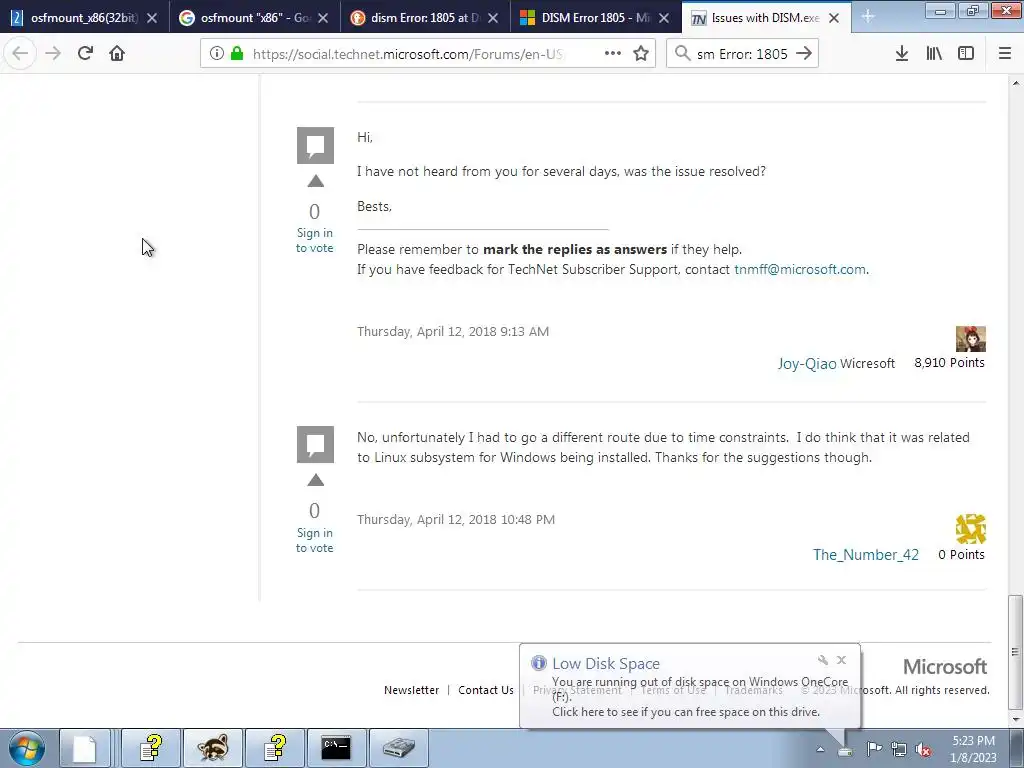Show hidden system tray icons
Image resolution: width=1024 pixels, height=768 pixels.
(820, 750)
